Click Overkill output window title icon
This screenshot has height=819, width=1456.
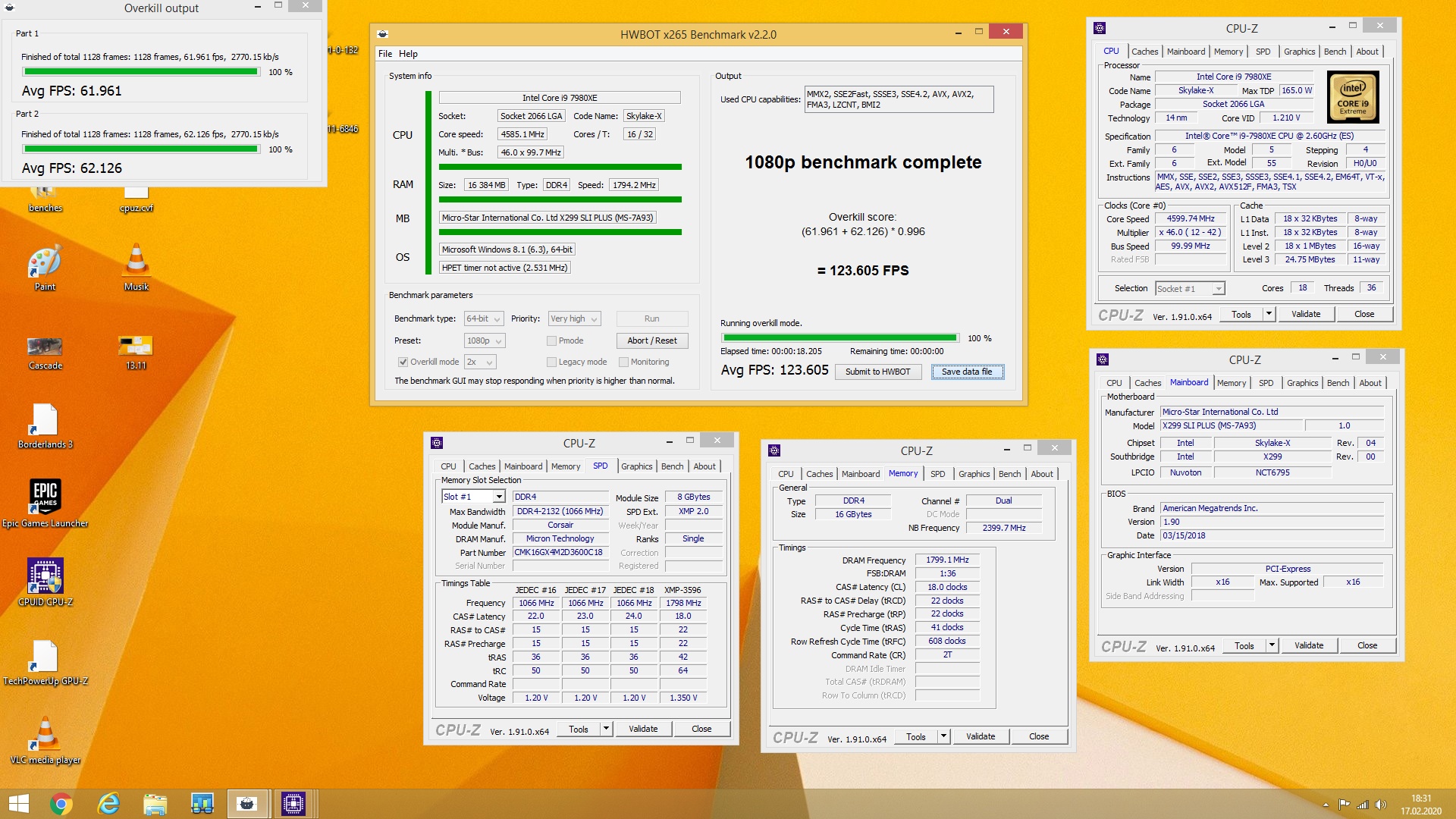(x=11, y=8)
